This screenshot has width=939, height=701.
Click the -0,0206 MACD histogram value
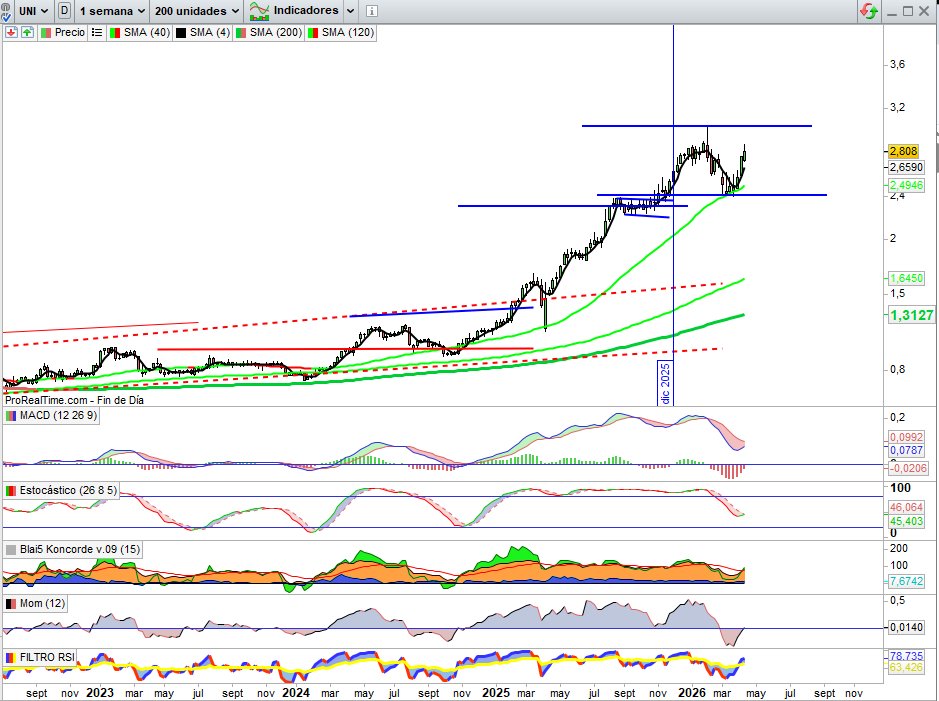tap(908, 468)
